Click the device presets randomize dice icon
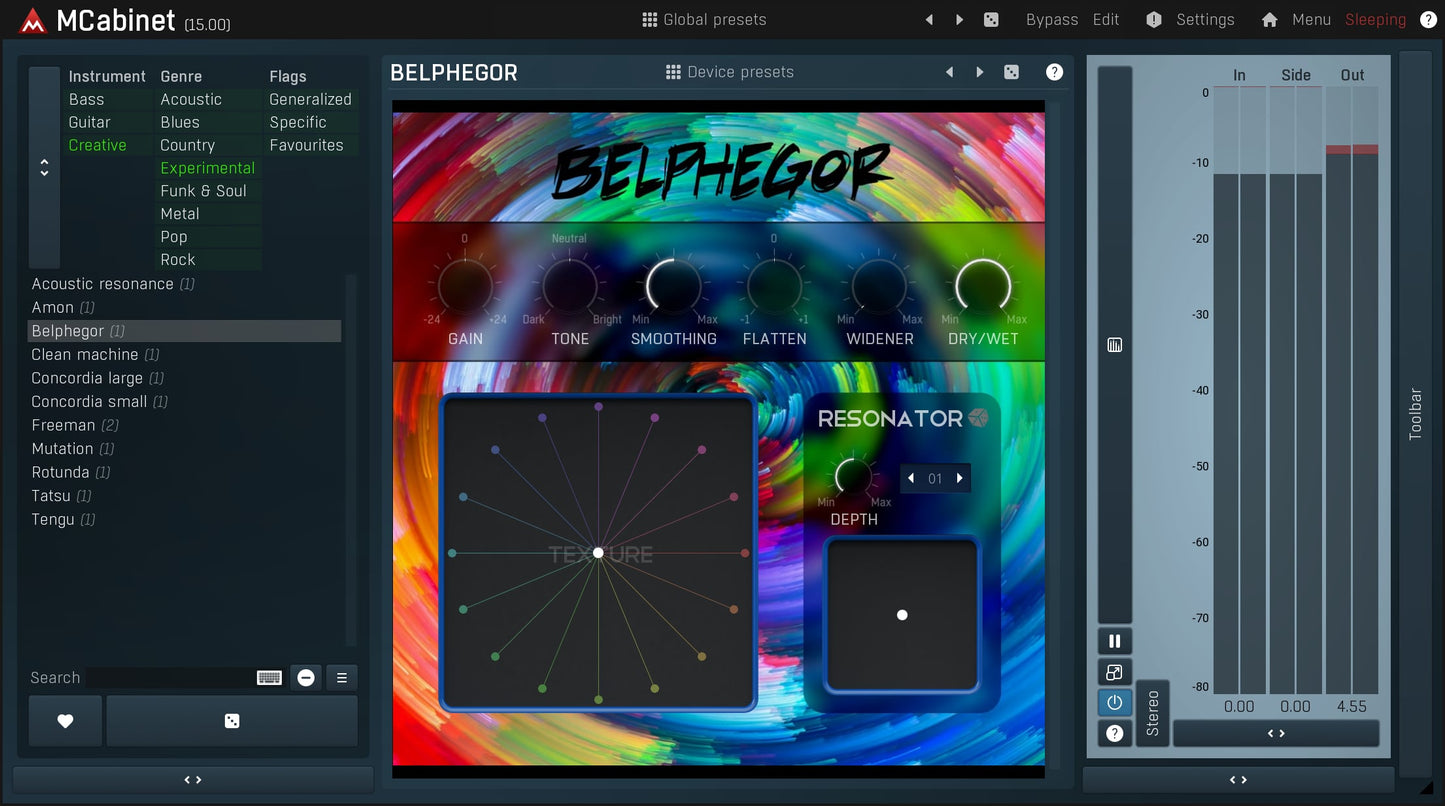Image resolution: width=1445 pixels, height=806 pixels. 1011,72
